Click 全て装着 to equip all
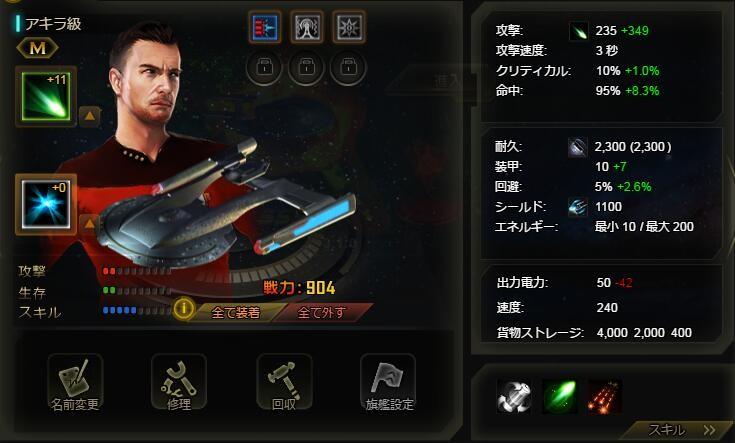This screenshot has width=735, height=443. click(236, 312)
